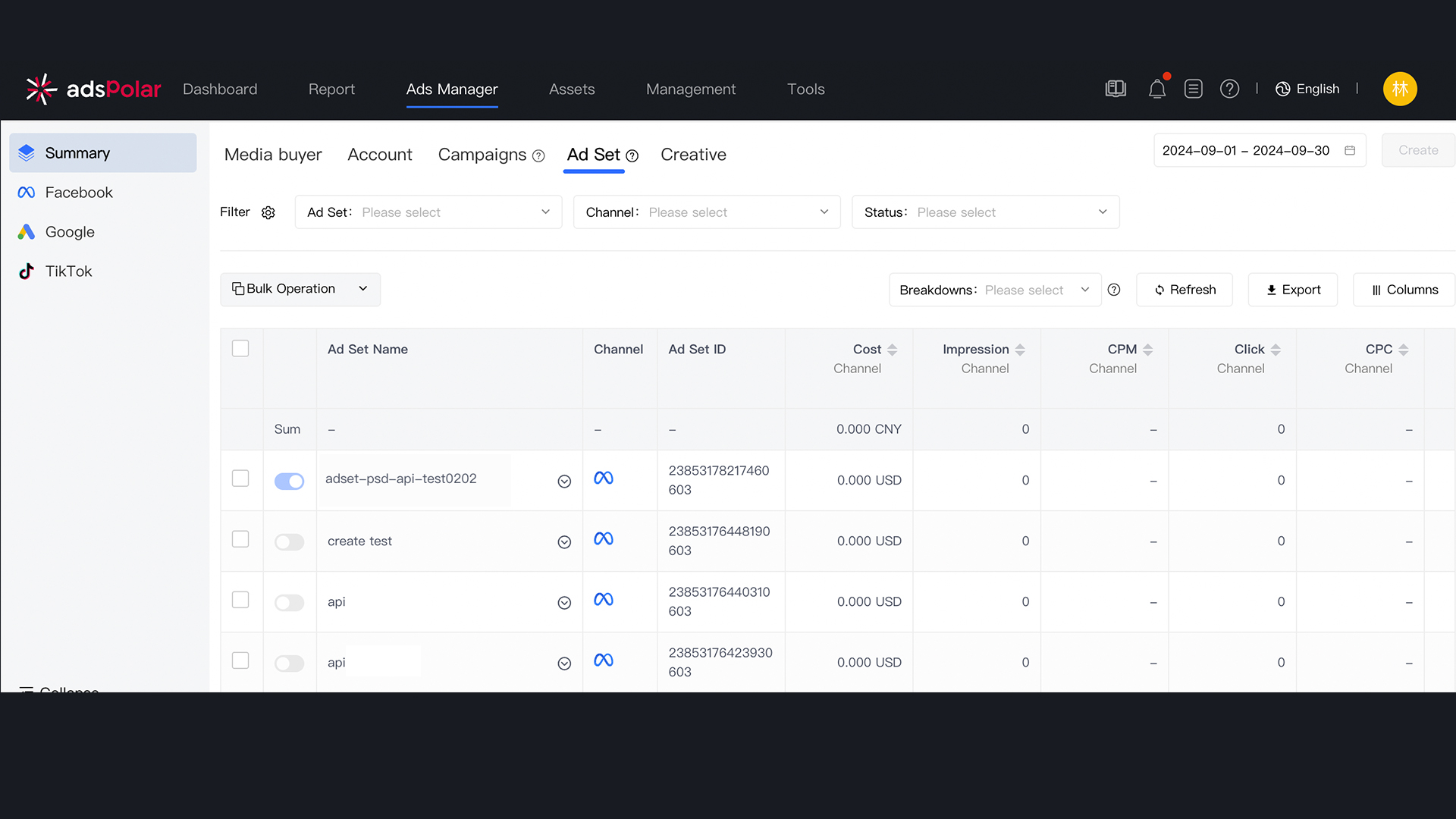Viewport: 1456px width, 819px height.
Task: Click the user avatar icon
Action: pyautogui.click(x=1399, y=89)
